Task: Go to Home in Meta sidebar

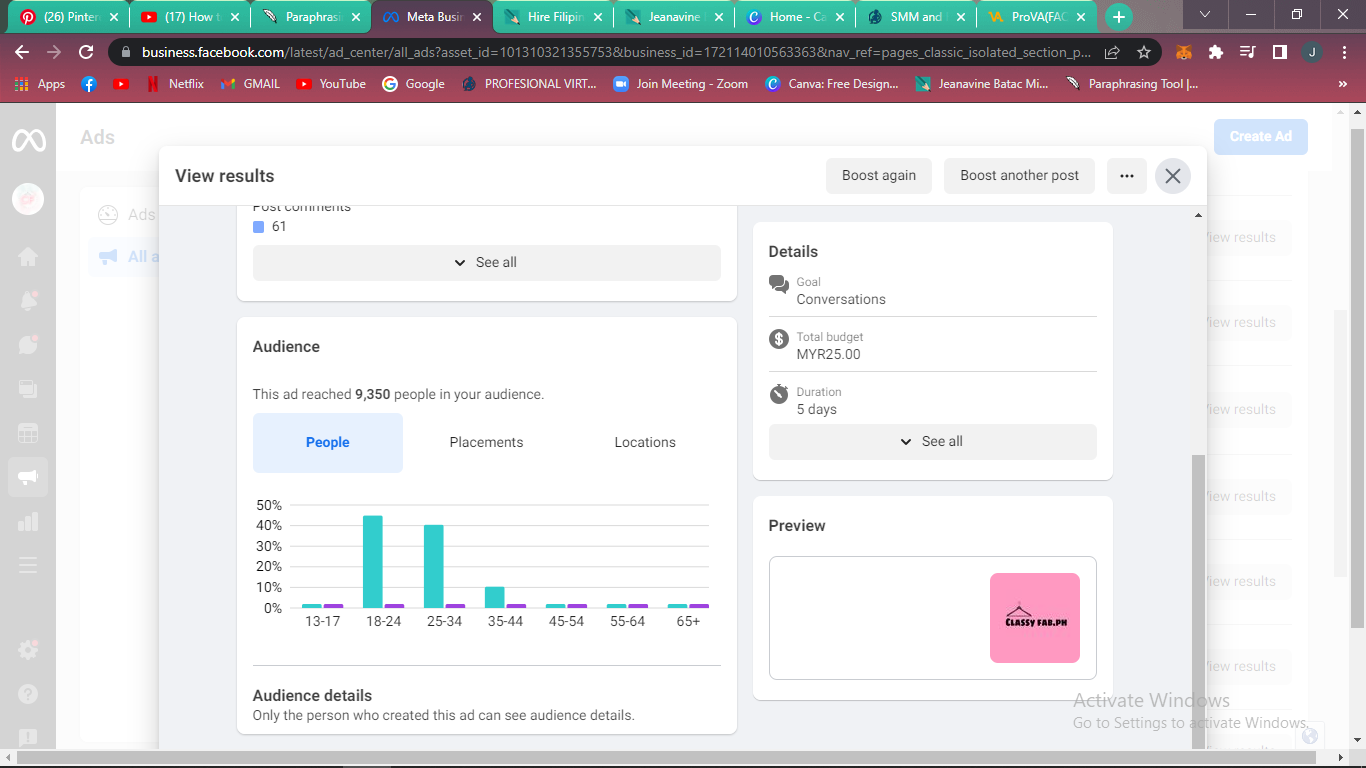Action: coord(28,257)
